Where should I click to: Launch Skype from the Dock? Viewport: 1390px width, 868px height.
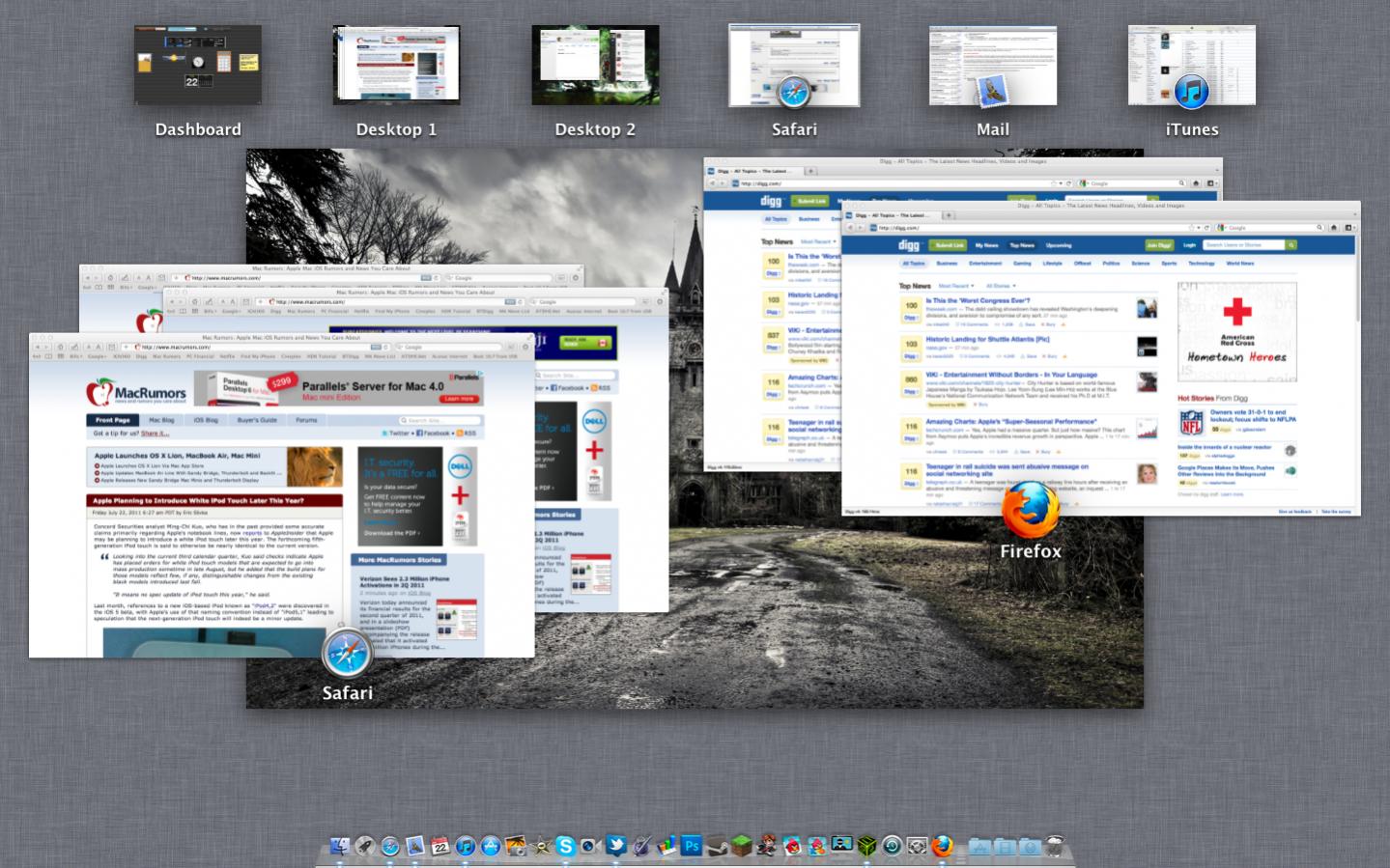click(566, 847)
